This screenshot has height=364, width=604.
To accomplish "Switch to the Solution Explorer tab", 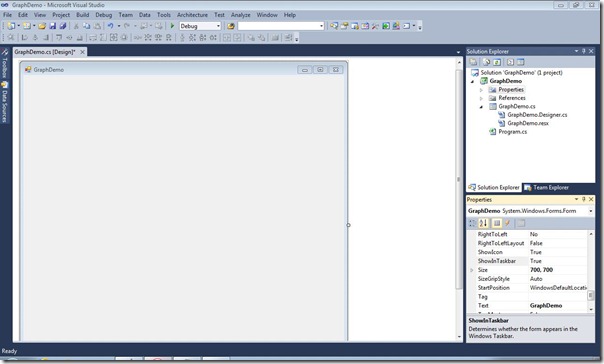I will [x=494, y=188].
